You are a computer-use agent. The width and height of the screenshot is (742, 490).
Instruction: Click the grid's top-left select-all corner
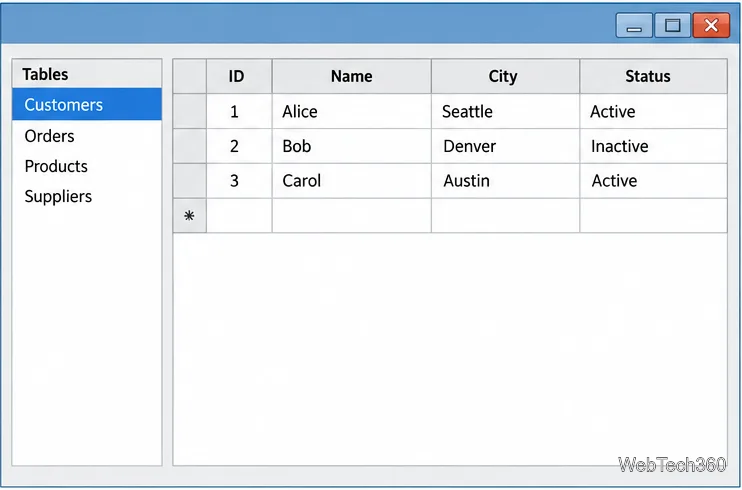[190, 76]
